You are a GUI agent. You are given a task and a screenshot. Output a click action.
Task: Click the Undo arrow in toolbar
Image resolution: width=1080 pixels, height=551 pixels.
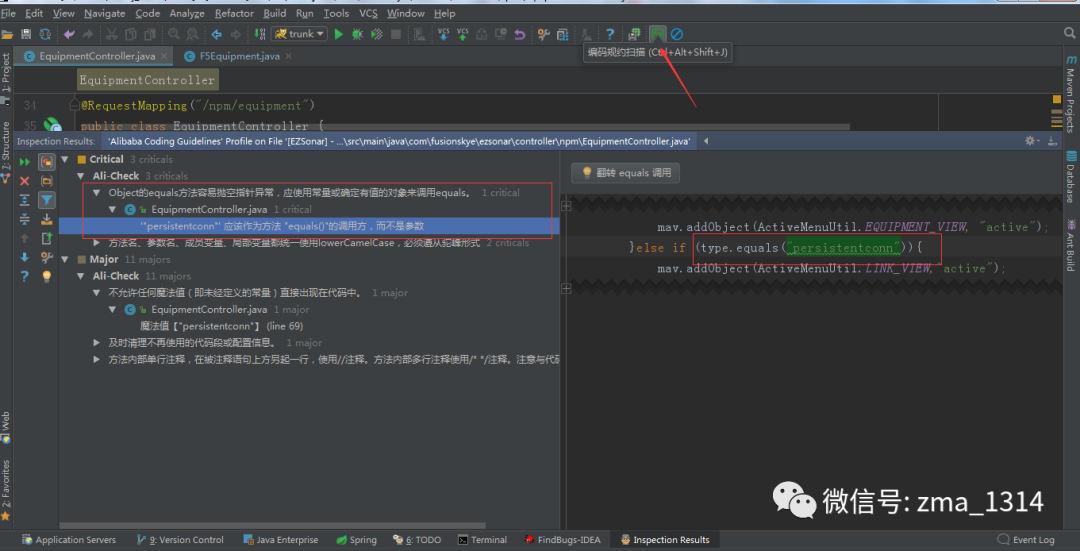pyautogui.click(x=69, y=34)
